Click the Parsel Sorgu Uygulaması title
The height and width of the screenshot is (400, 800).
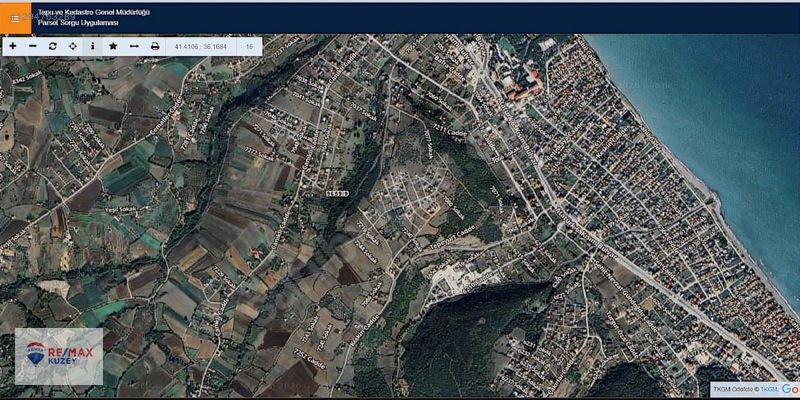click(x=78, y=23)
